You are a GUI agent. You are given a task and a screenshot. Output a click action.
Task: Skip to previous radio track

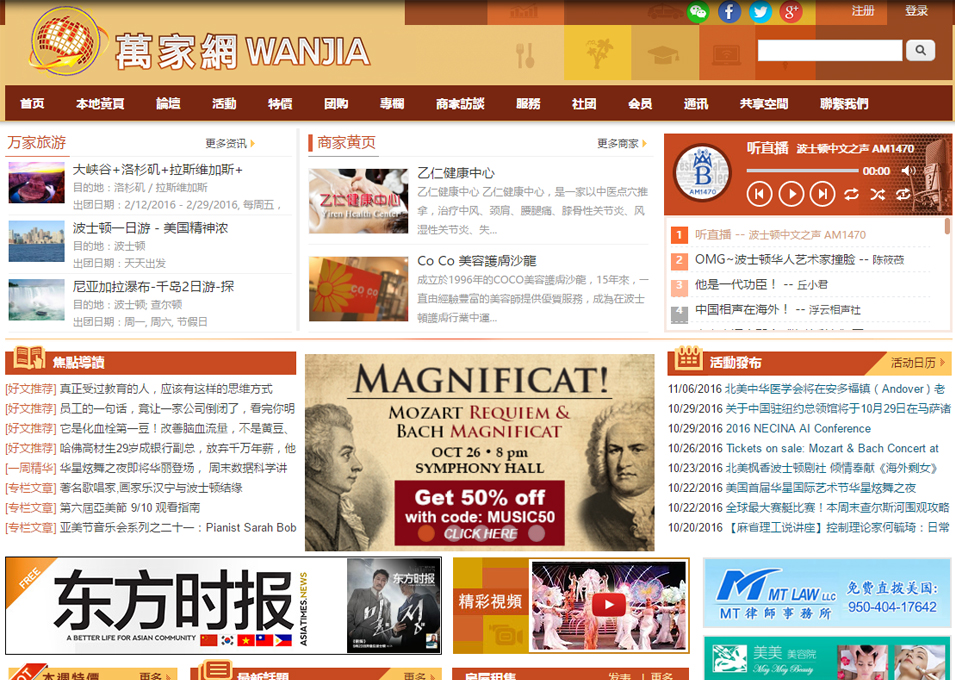(759, 194)
